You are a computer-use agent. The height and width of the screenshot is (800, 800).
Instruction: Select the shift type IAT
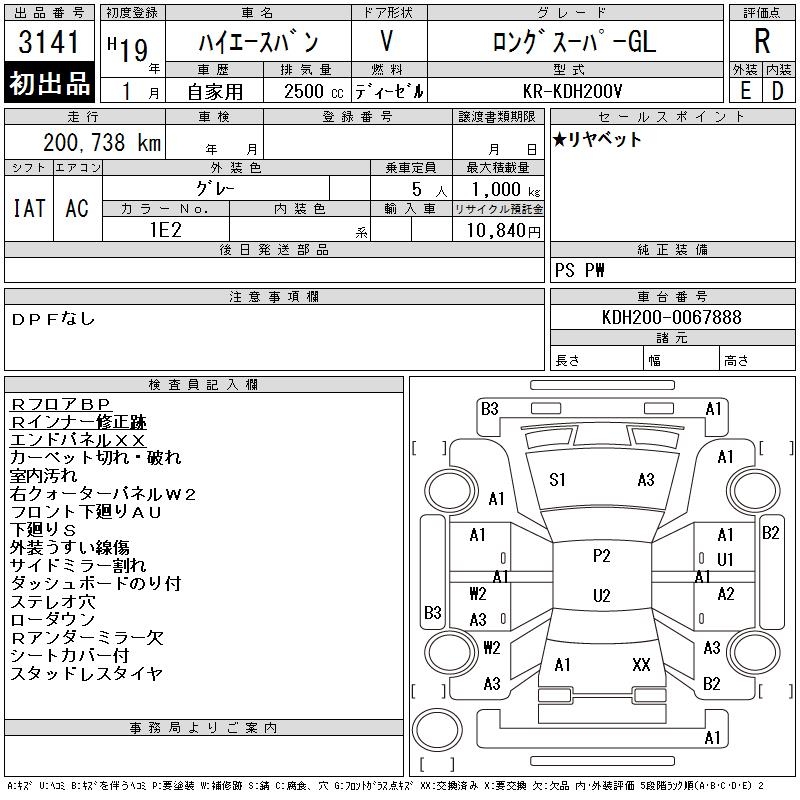pos(29,208)
